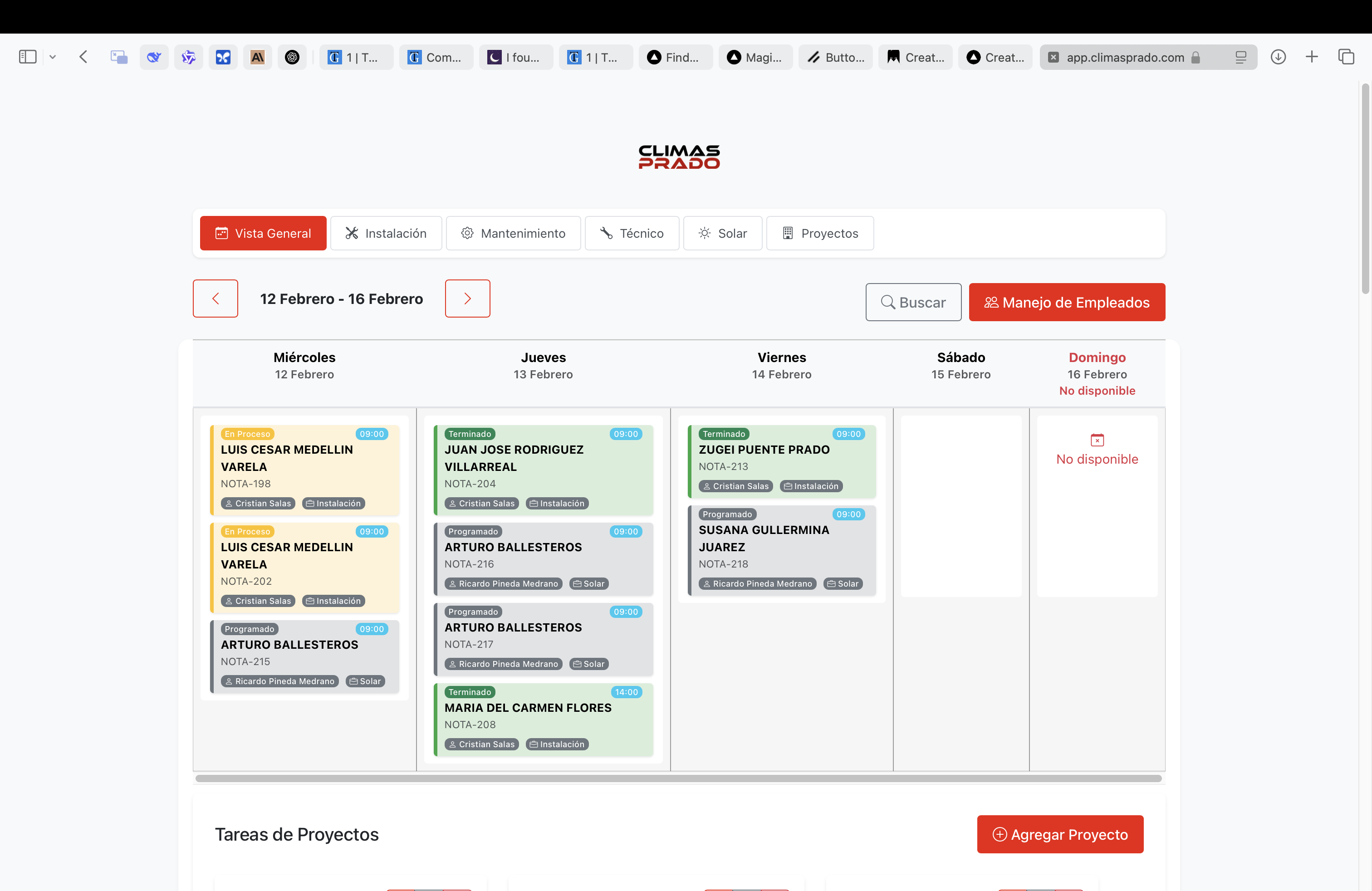Click the browser back arrow

83,57
